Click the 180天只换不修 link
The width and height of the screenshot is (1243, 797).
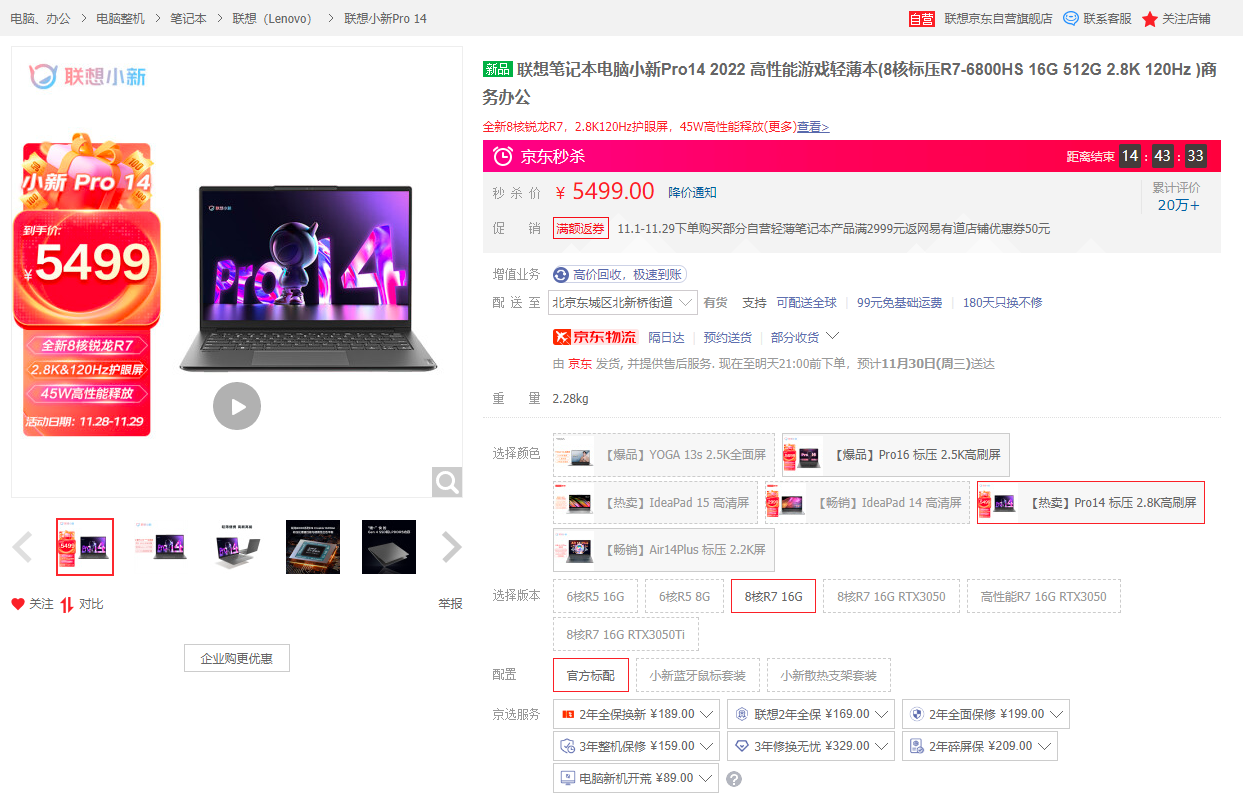pos(1002,303)
